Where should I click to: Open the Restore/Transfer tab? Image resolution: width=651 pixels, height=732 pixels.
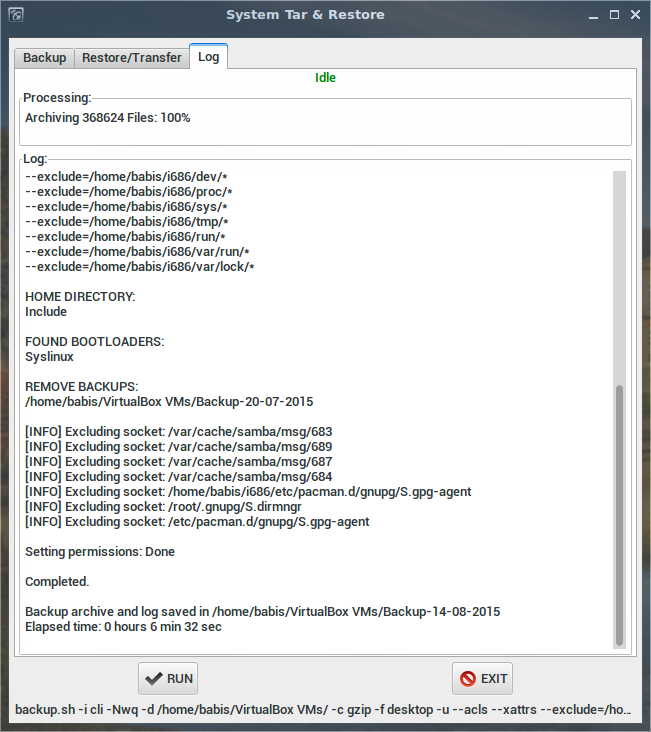pyautogui.click(x=132, y=58)
